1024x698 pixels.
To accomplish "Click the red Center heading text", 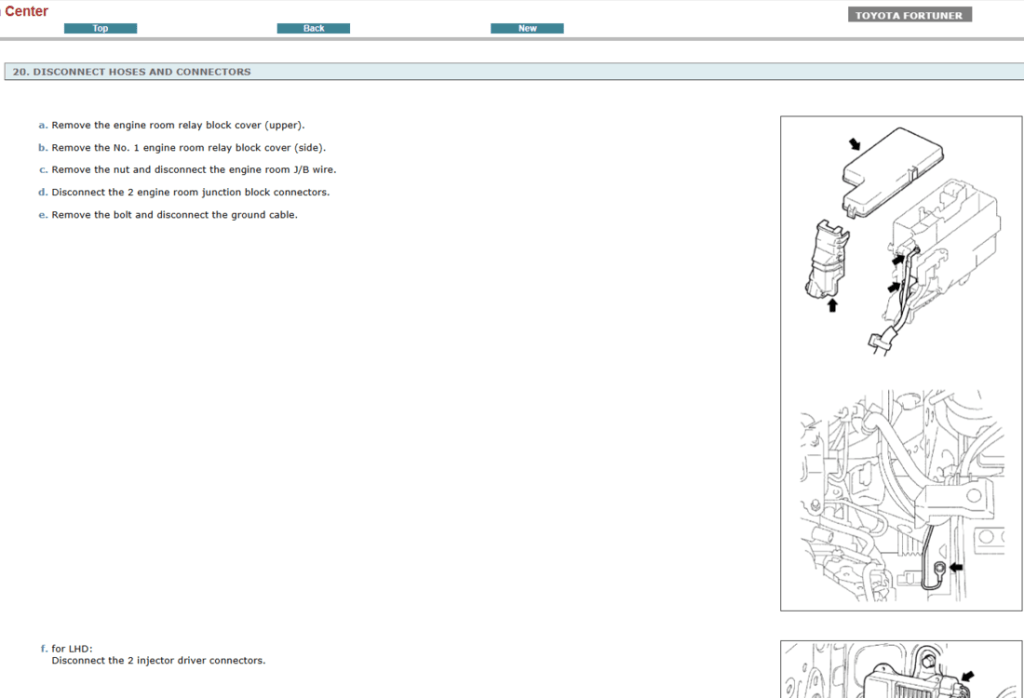I will click(x=27, y=10).
